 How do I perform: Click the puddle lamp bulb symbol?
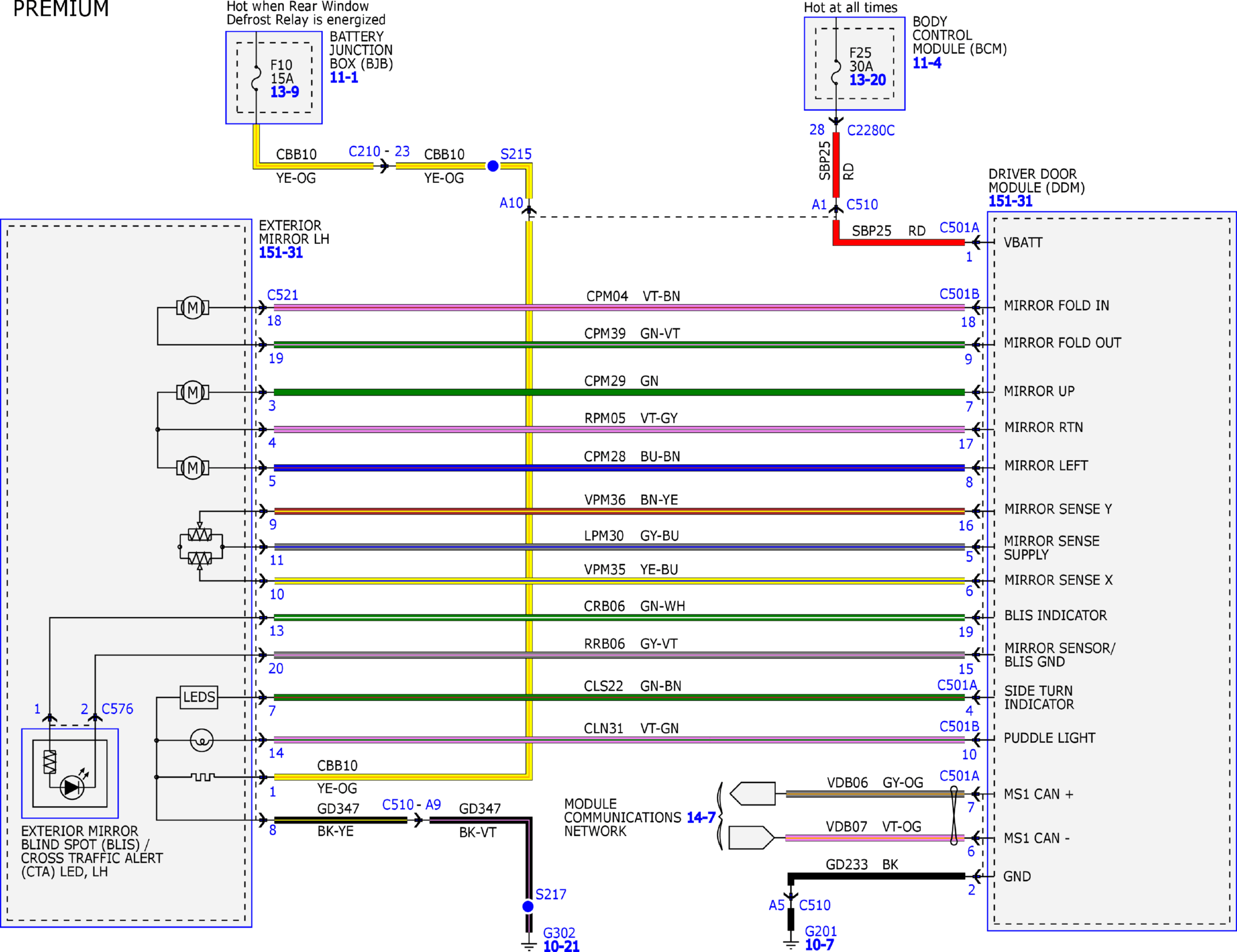[202, 741]
